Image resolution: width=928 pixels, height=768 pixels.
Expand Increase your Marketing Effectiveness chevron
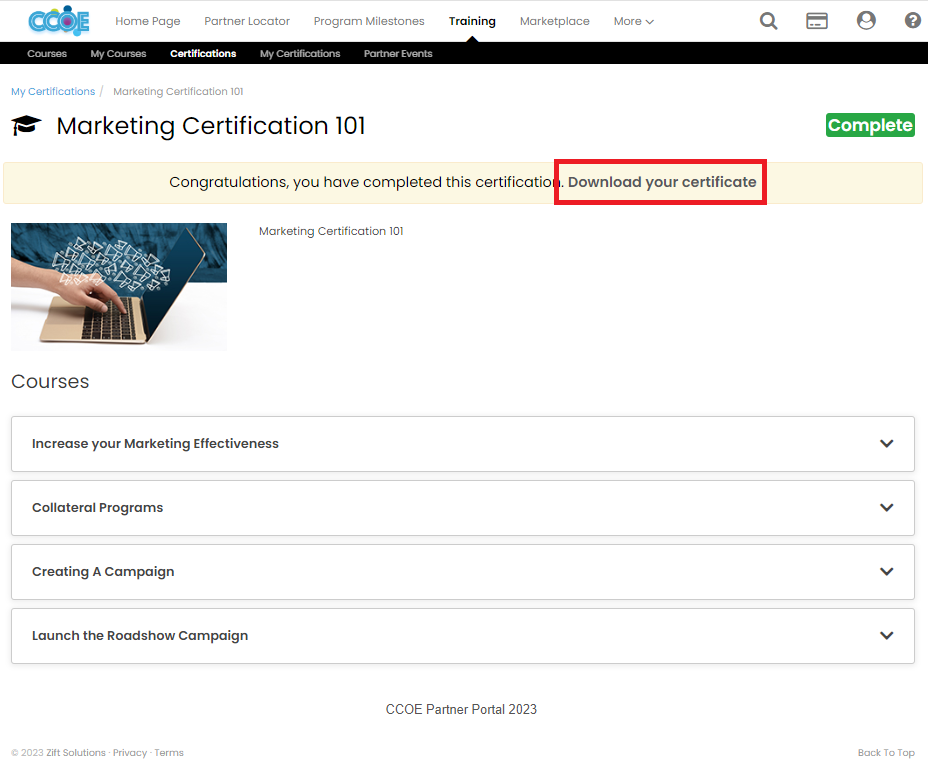coord(886,443)
